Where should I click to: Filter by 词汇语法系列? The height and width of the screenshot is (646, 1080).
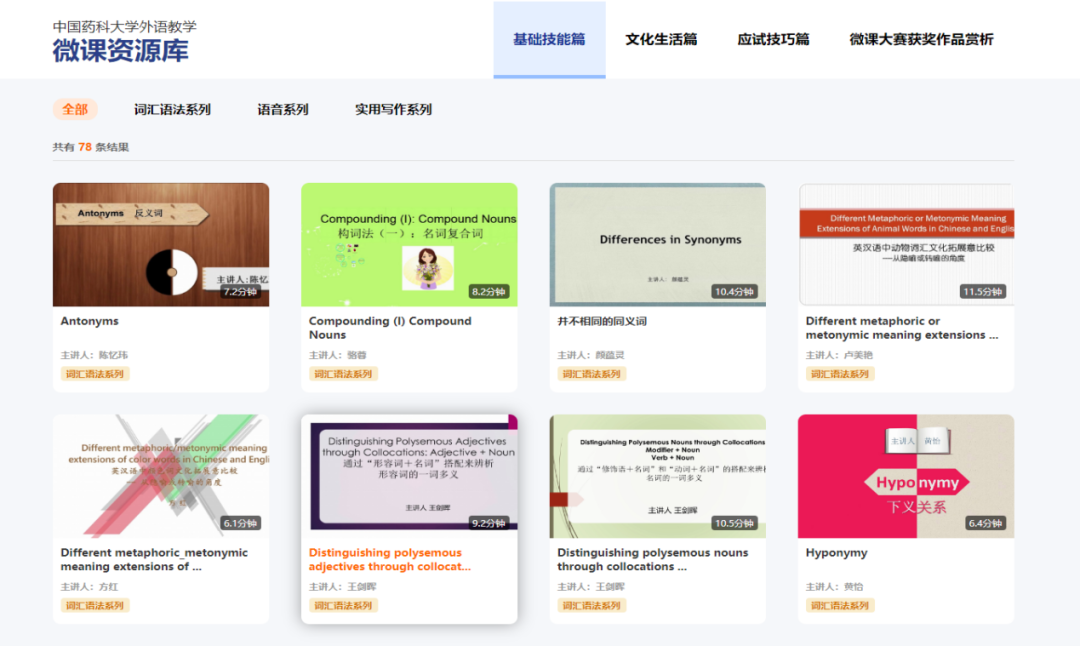click(x=172, y=109)
